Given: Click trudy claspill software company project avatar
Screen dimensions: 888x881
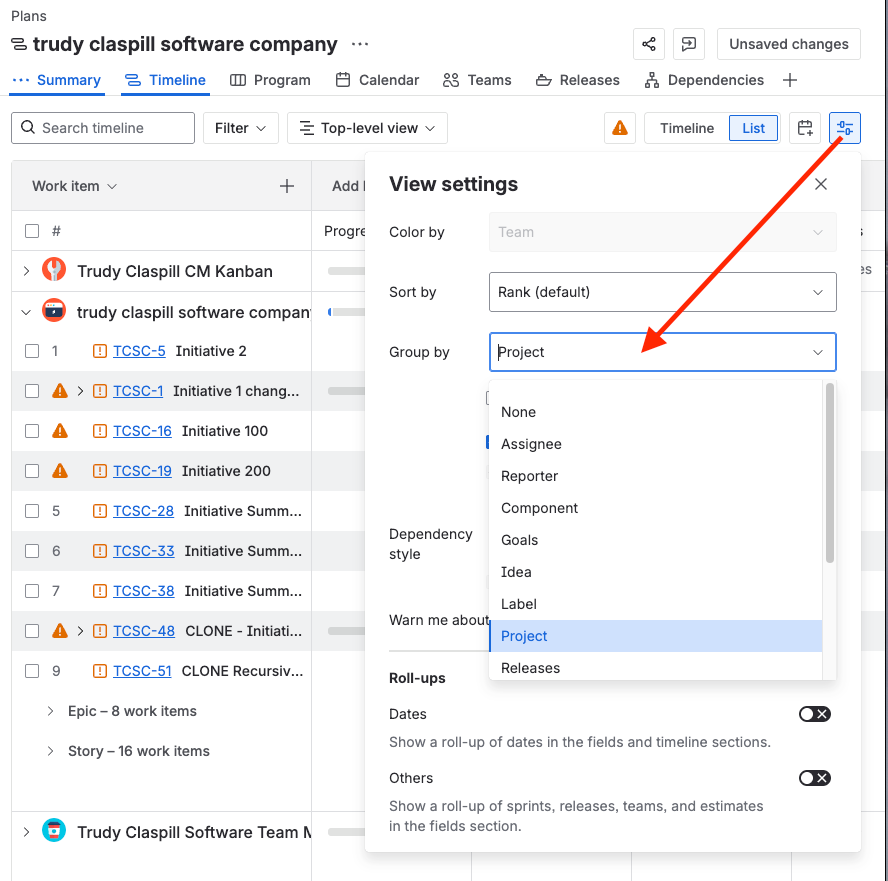Looking at the screenshot, I should [x=54, y=310].
